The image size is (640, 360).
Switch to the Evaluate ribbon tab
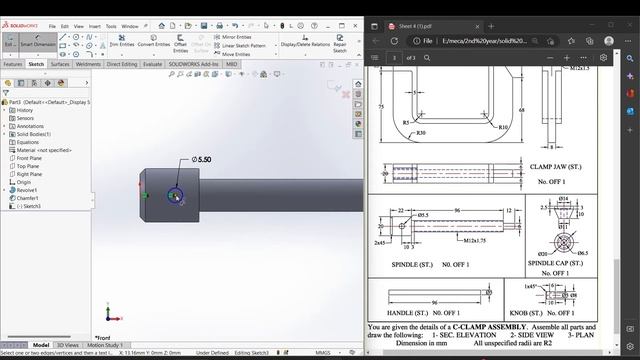pyautogui.click(x=153, y=64)
